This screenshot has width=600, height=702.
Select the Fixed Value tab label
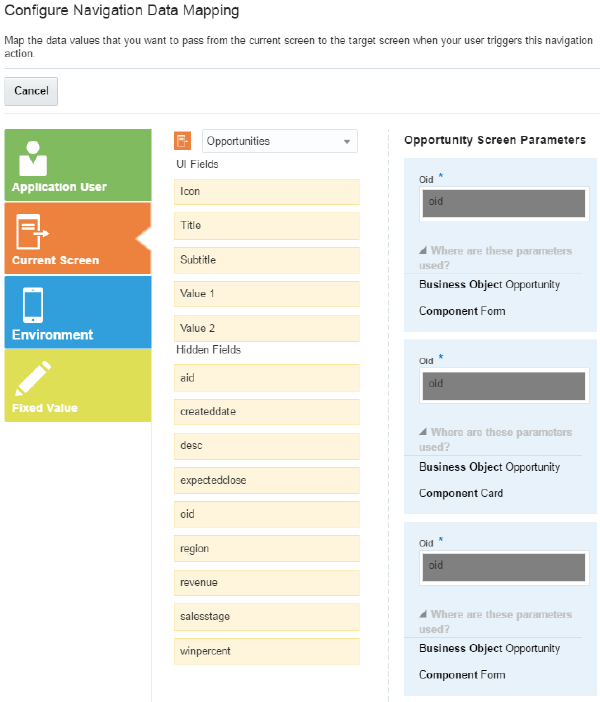click(x=44, y=408)
